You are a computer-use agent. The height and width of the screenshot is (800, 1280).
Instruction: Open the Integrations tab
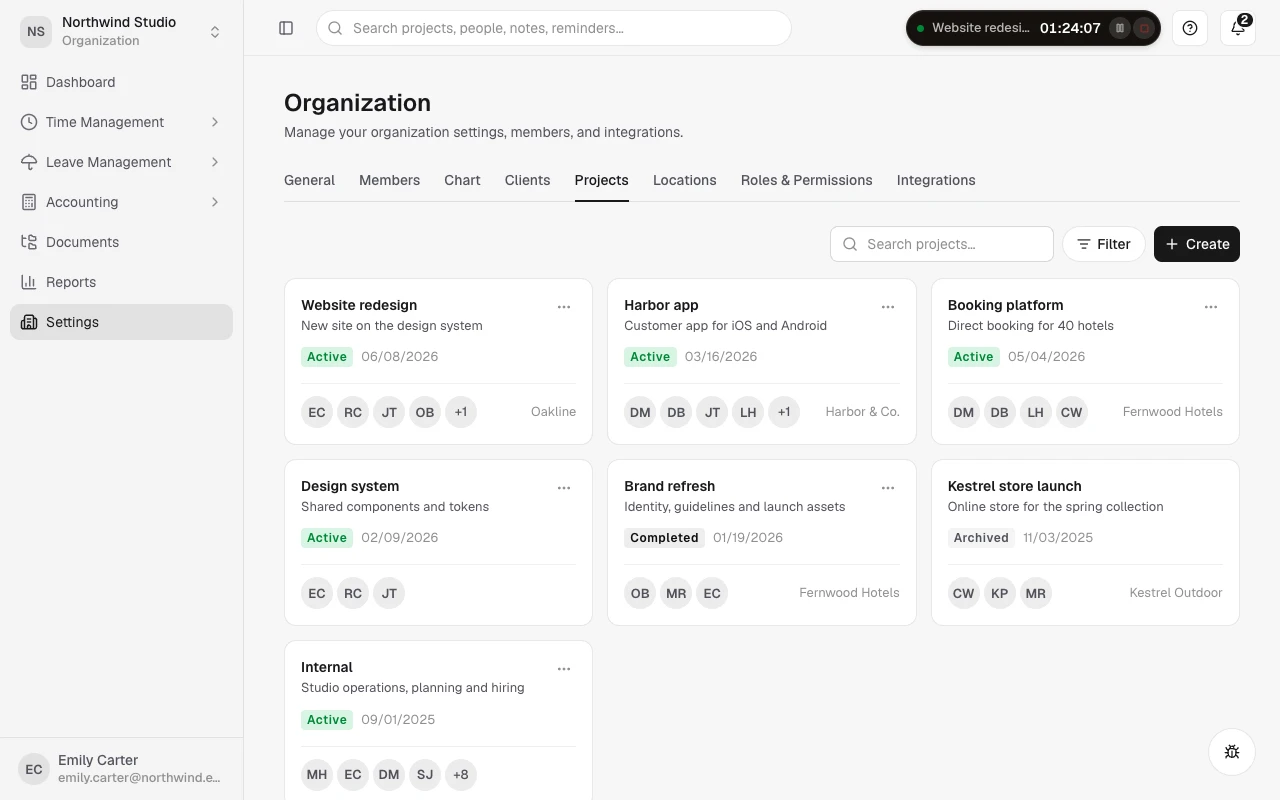click(936, 180)
